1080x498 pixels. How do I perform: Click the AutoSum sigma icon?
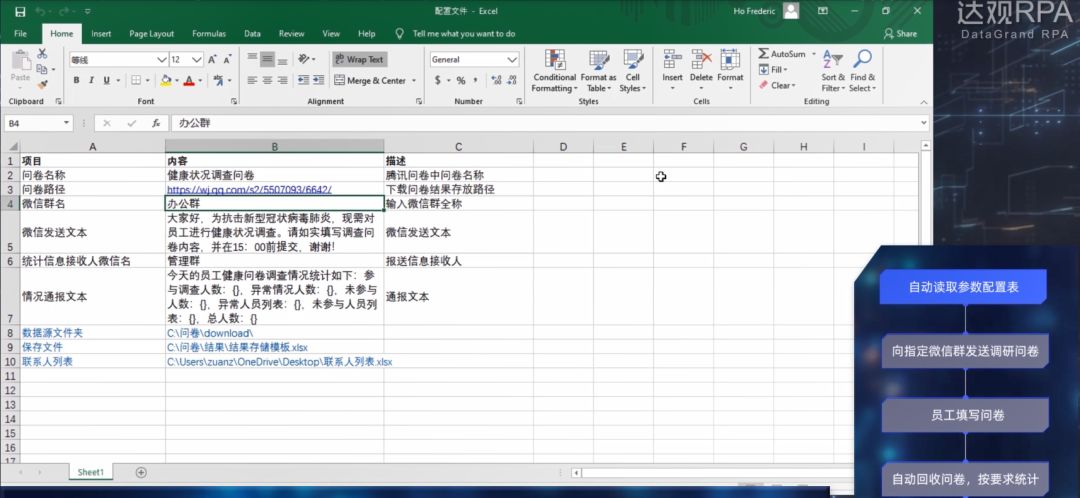coord(763,54)
